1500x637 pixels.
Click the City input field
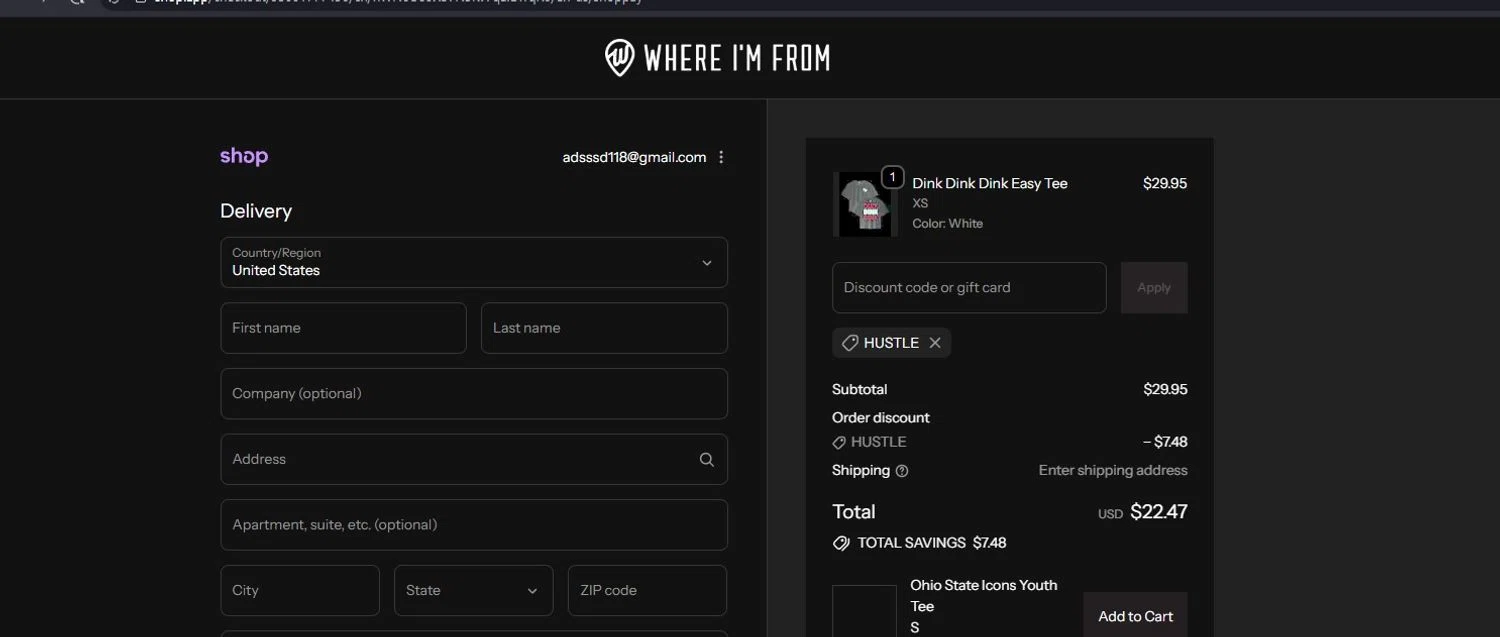click(x=300, y=591)
